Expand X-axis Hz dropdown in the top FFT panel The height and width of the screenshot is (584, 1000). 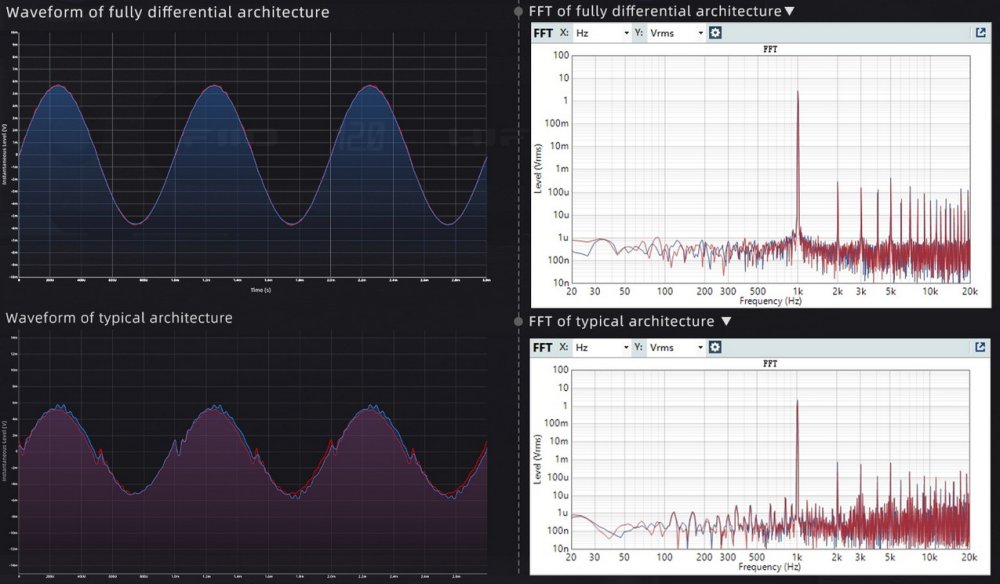coord(602,33)
